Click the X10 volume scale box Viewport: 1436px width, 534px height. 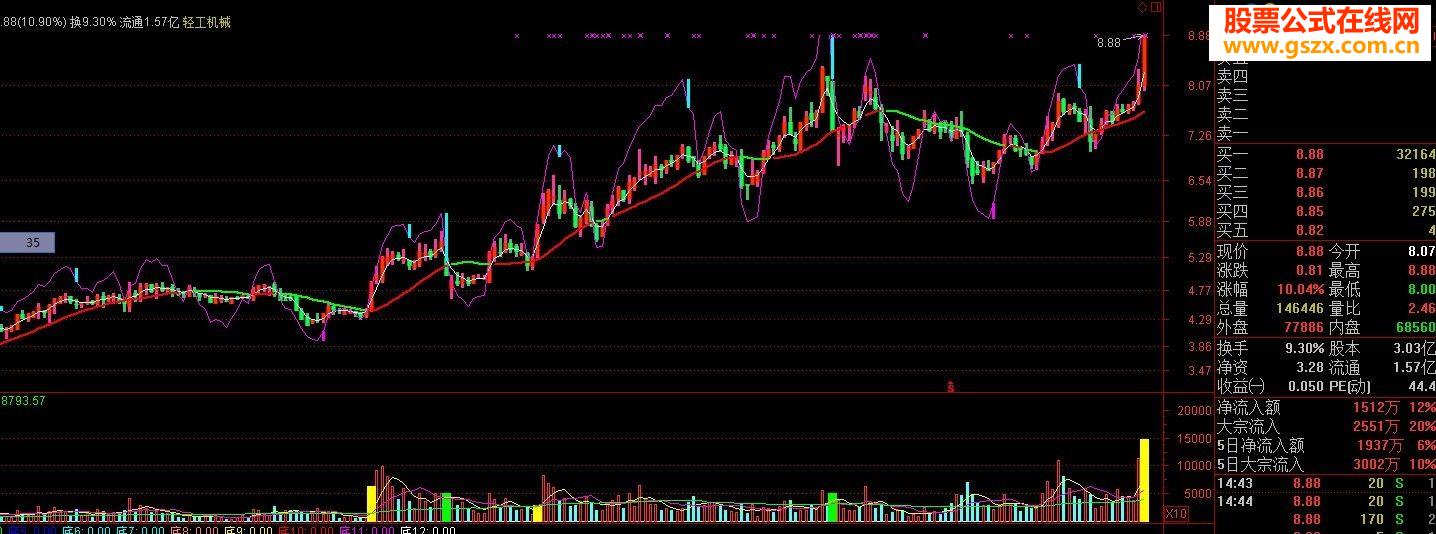1177,514
